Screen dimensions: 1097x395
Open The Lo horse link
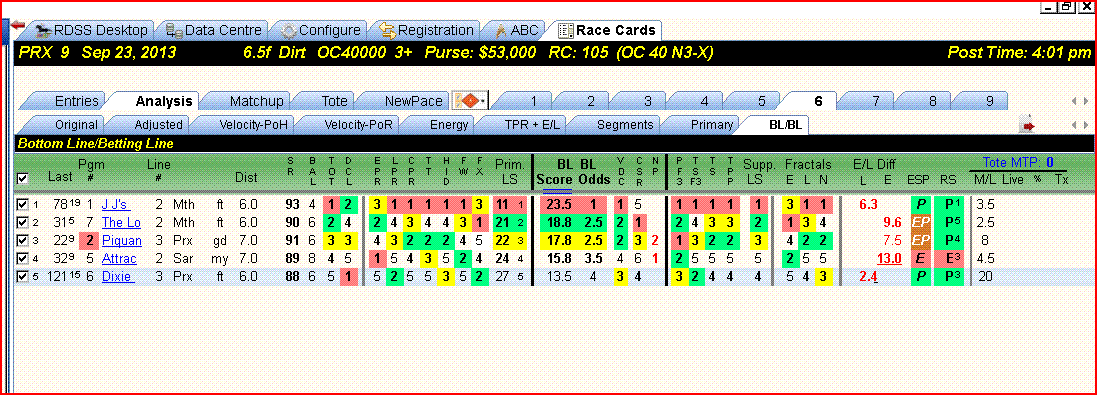(x=121, y=223)
